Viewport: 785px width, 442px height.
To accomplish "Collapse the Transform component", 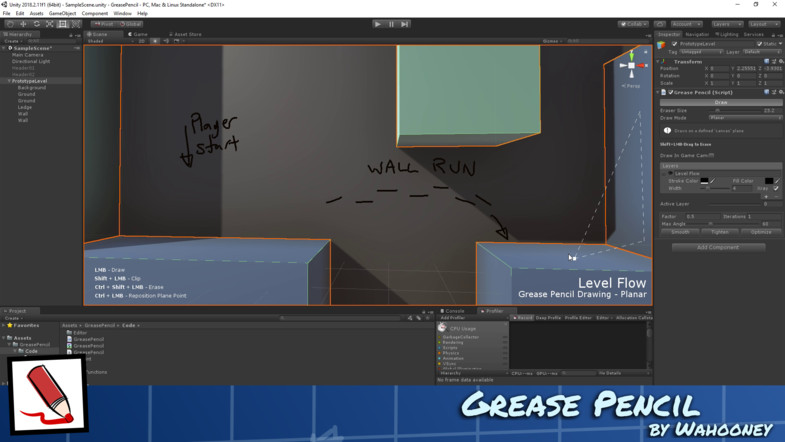I will 658,62.
